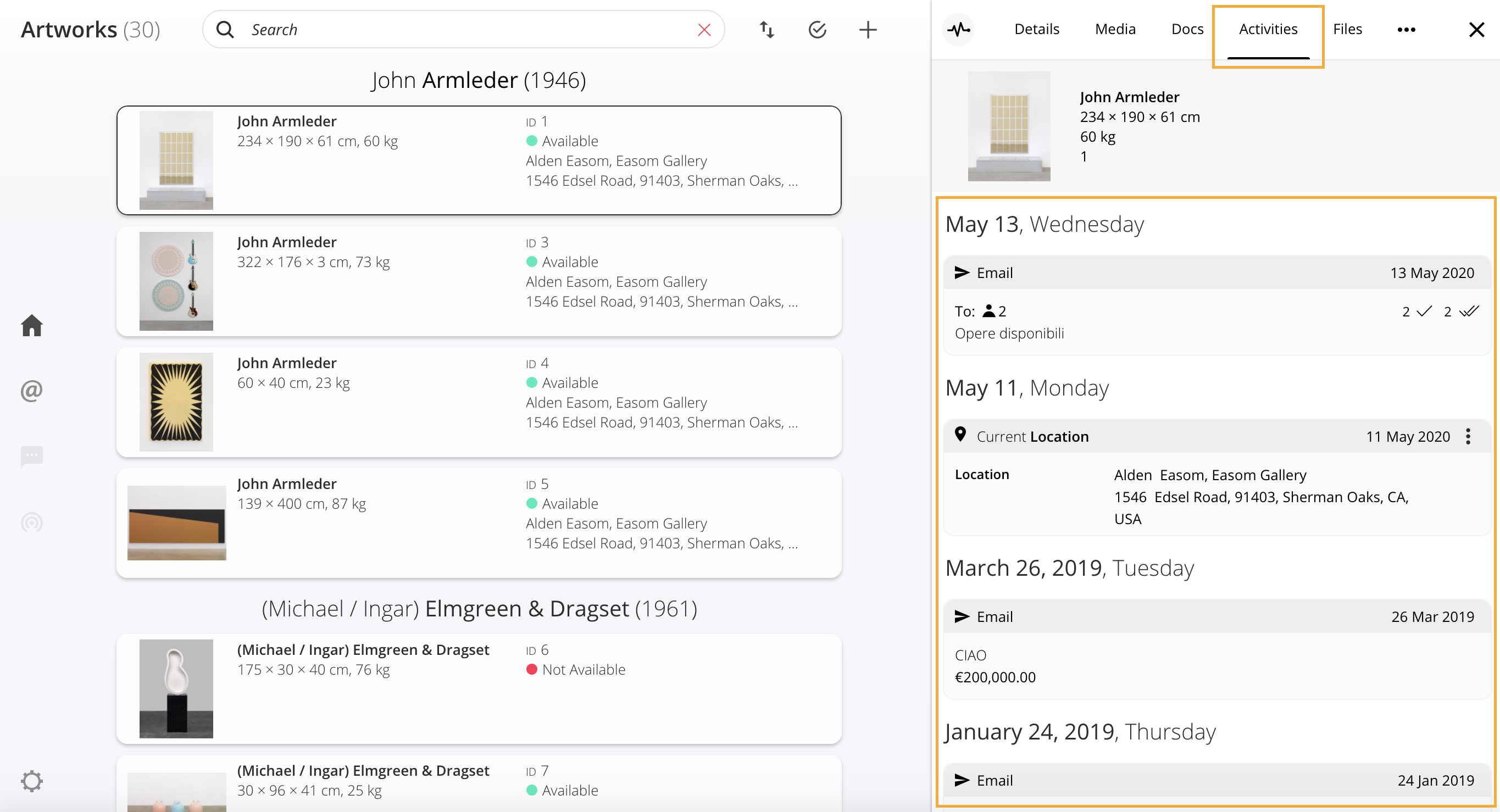This screenshot has height=812, width=1500.
Task: Open thumbnail of artwork ID 5
Action: pos(176,522)
